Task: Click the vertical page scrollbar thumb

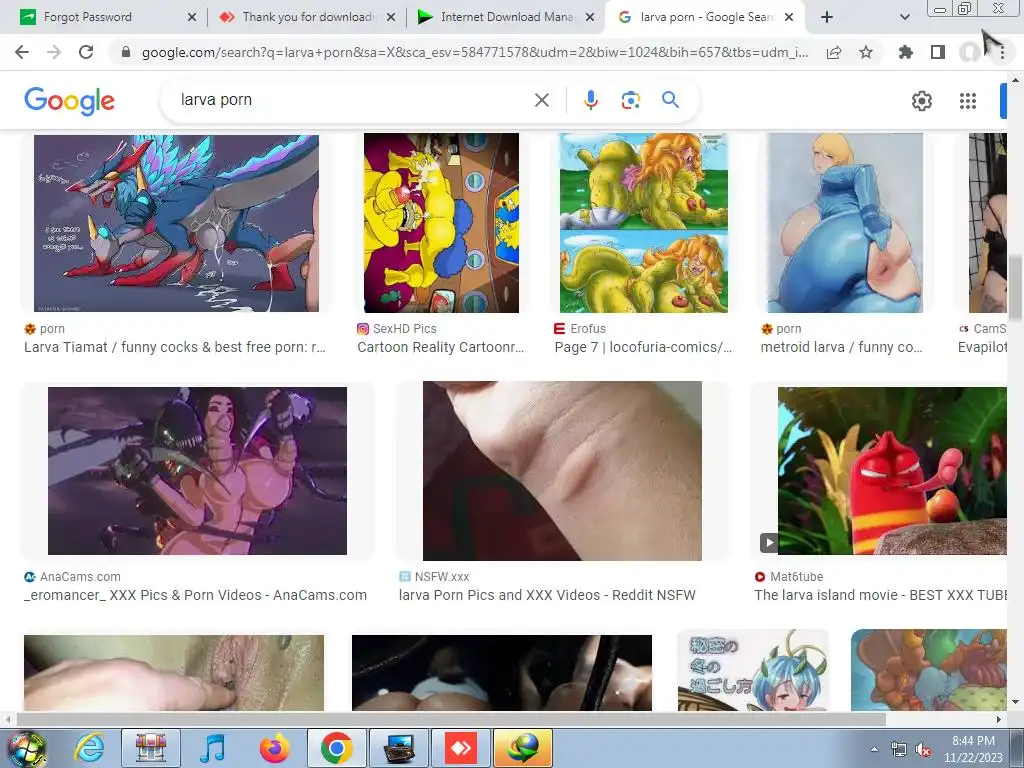Action: tap(1015, 287)
